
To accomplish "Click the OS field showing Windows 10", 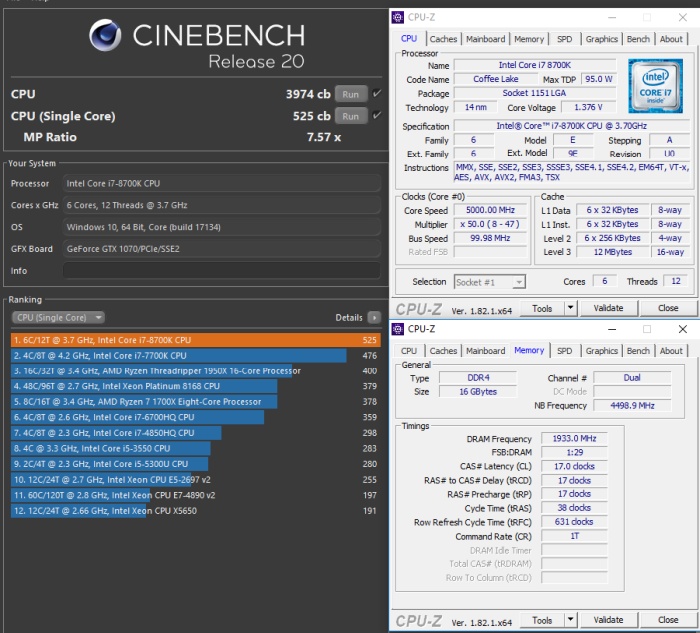I will point(221,227).
